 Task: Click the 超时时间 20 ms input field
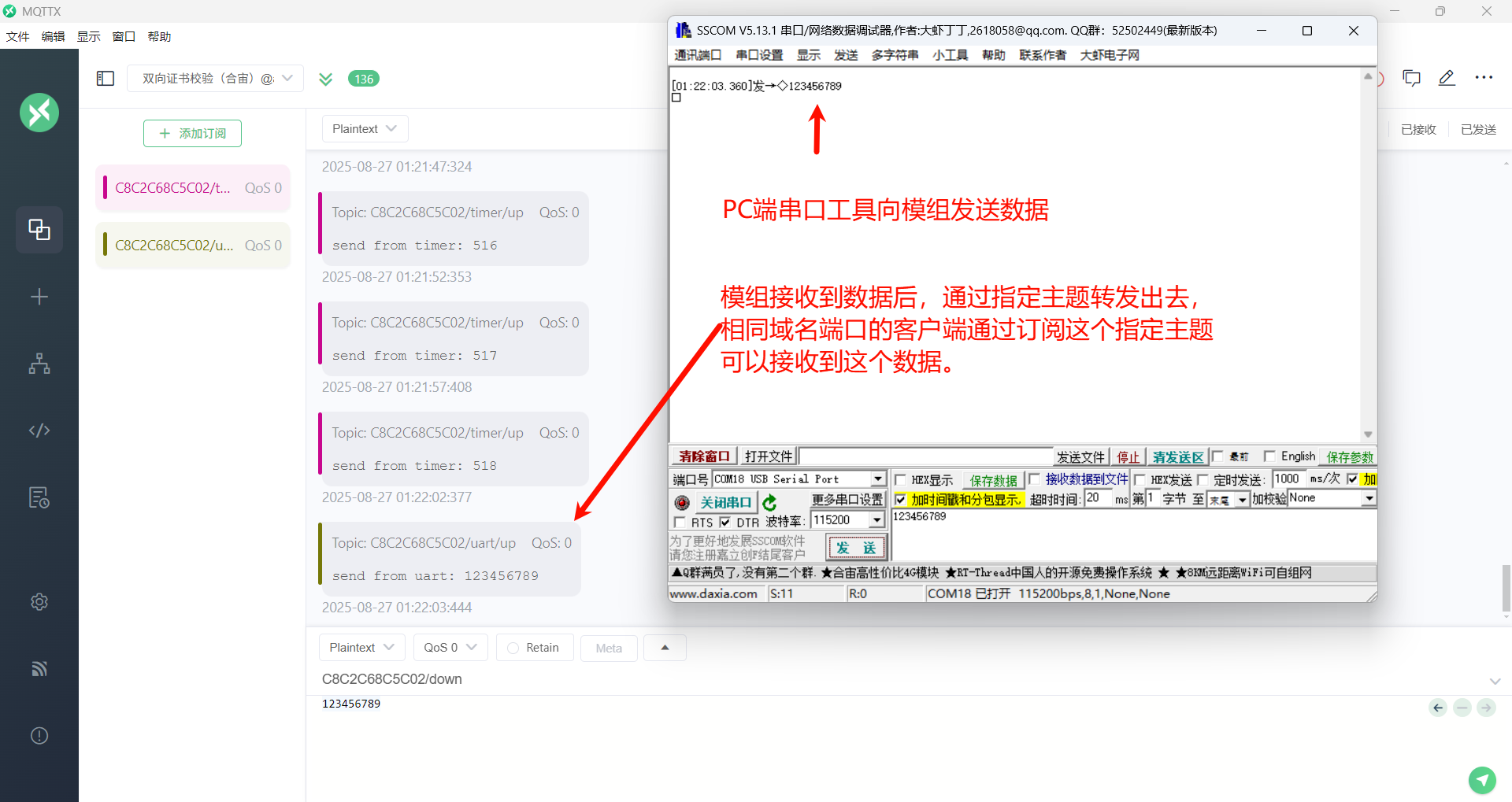1098,499
